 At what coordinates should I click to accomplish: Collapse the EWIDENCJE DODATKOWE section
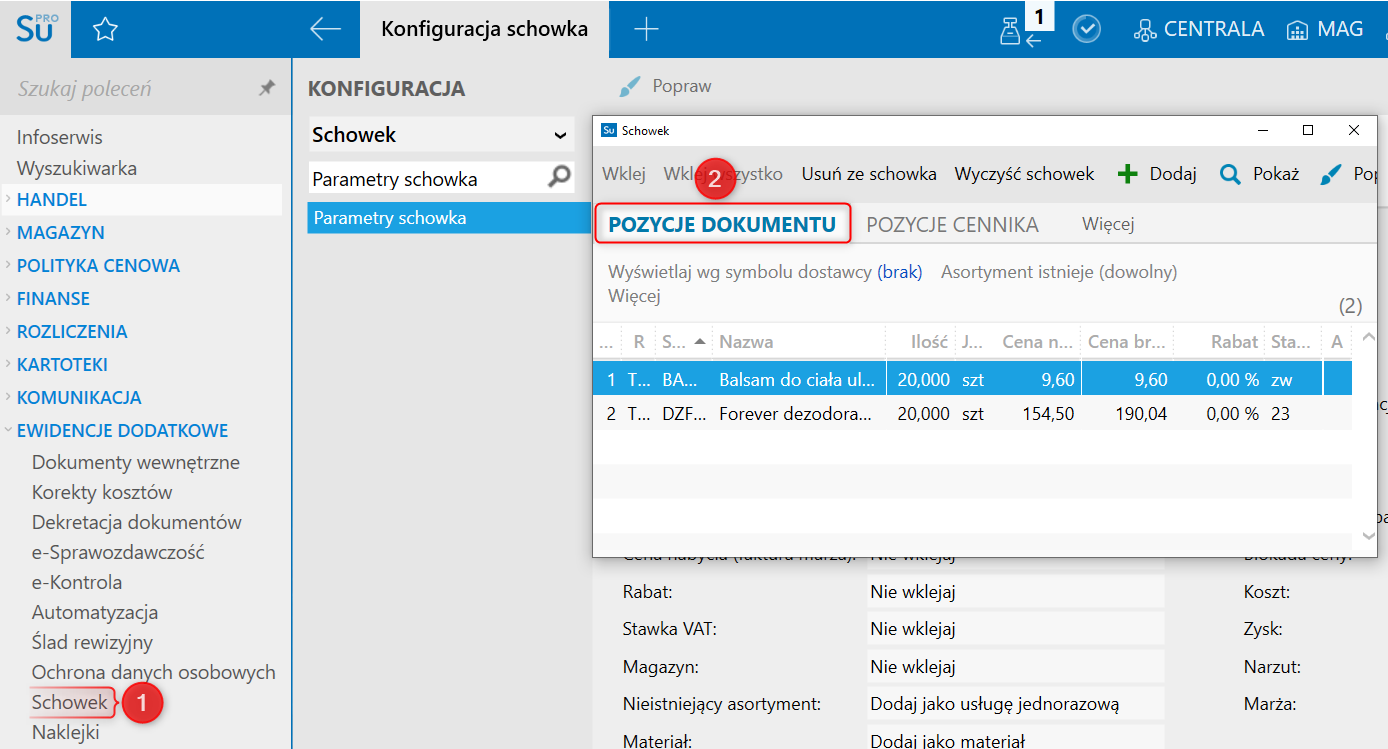click(x=8, y=430)
